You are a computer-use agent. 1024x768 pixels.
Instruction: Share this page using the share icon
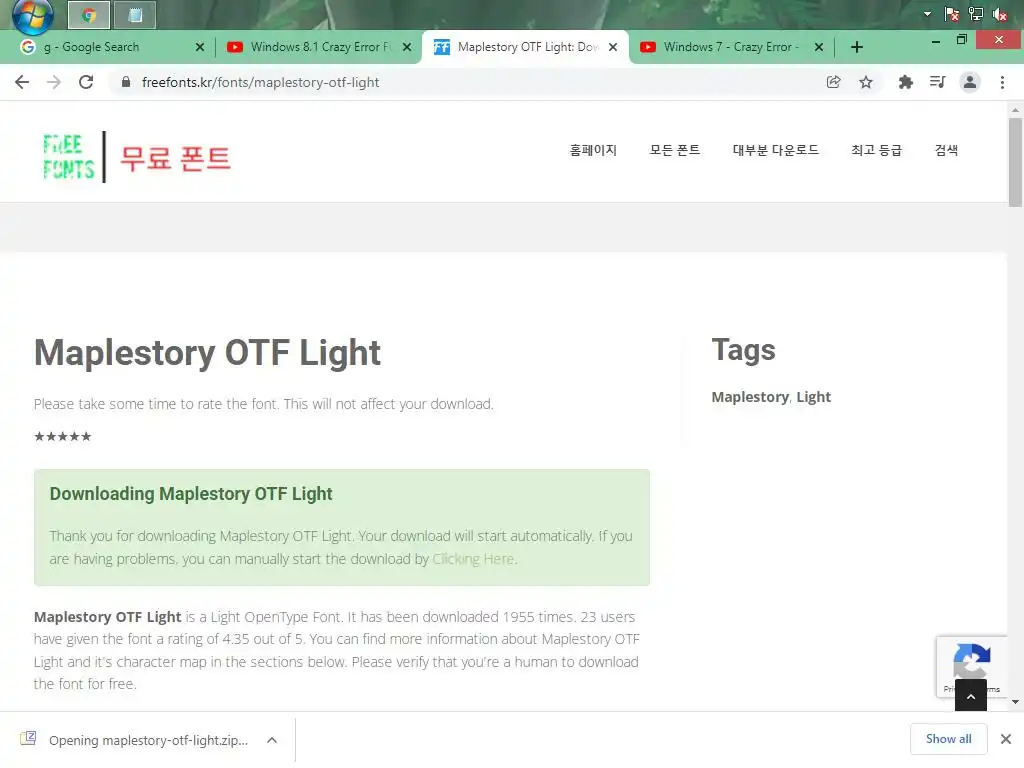833,82
